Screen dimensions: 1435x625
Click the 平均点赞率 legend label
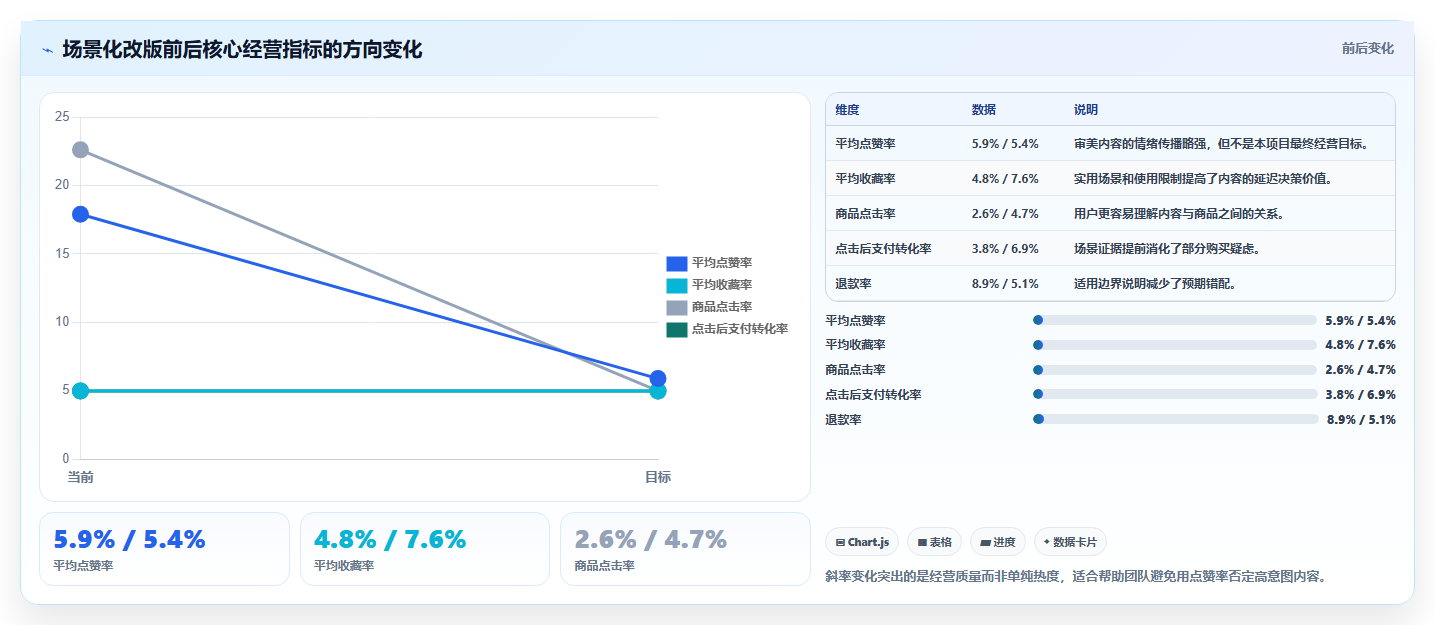pos(722,263)
